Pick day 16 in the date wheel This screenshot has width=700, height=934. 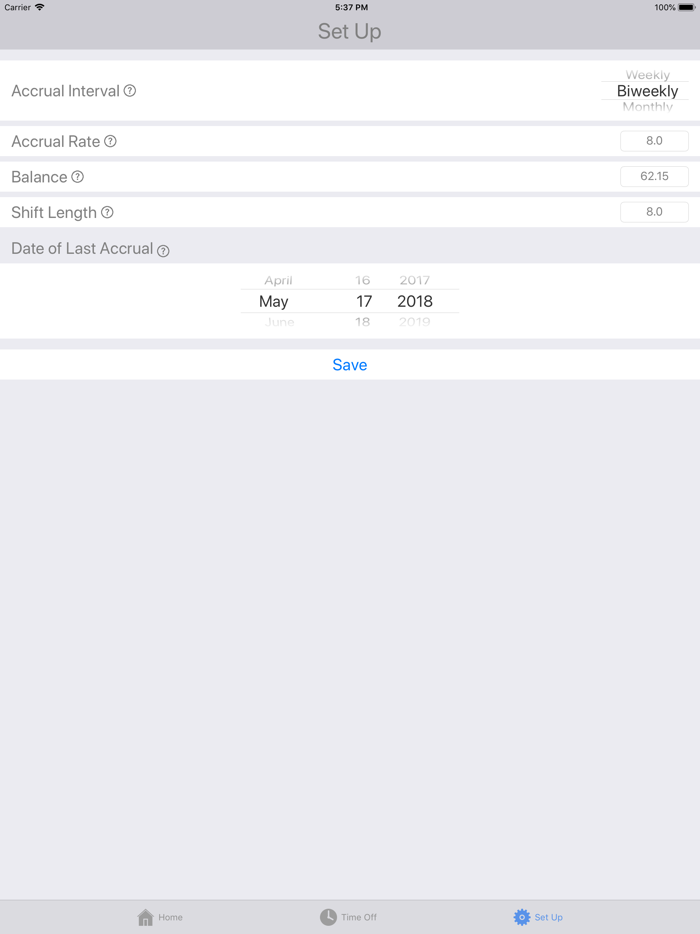(x=362, y=281)
